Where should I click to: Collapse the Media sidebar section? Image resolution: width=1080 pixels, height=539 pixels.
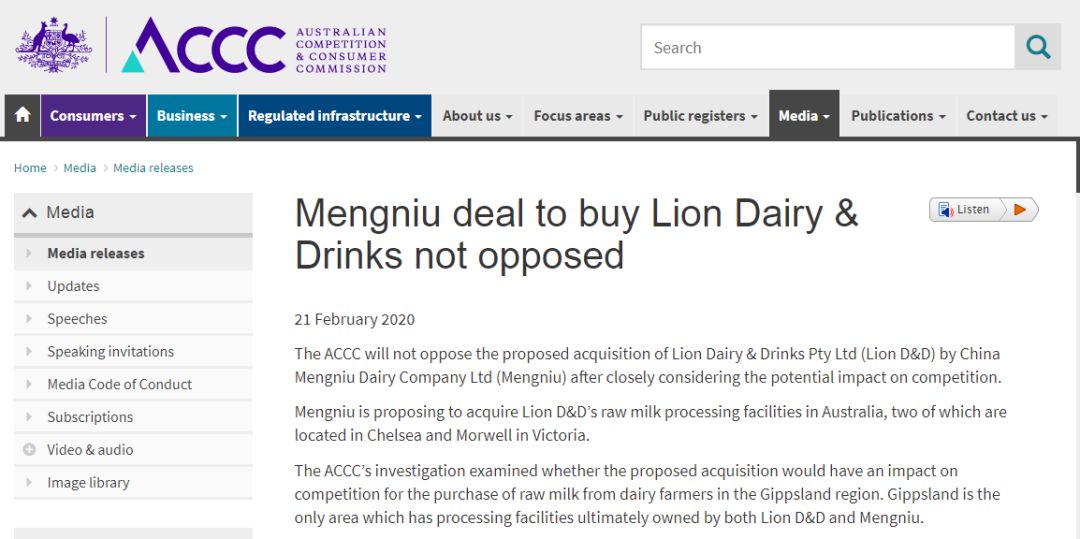coord(30,213)
